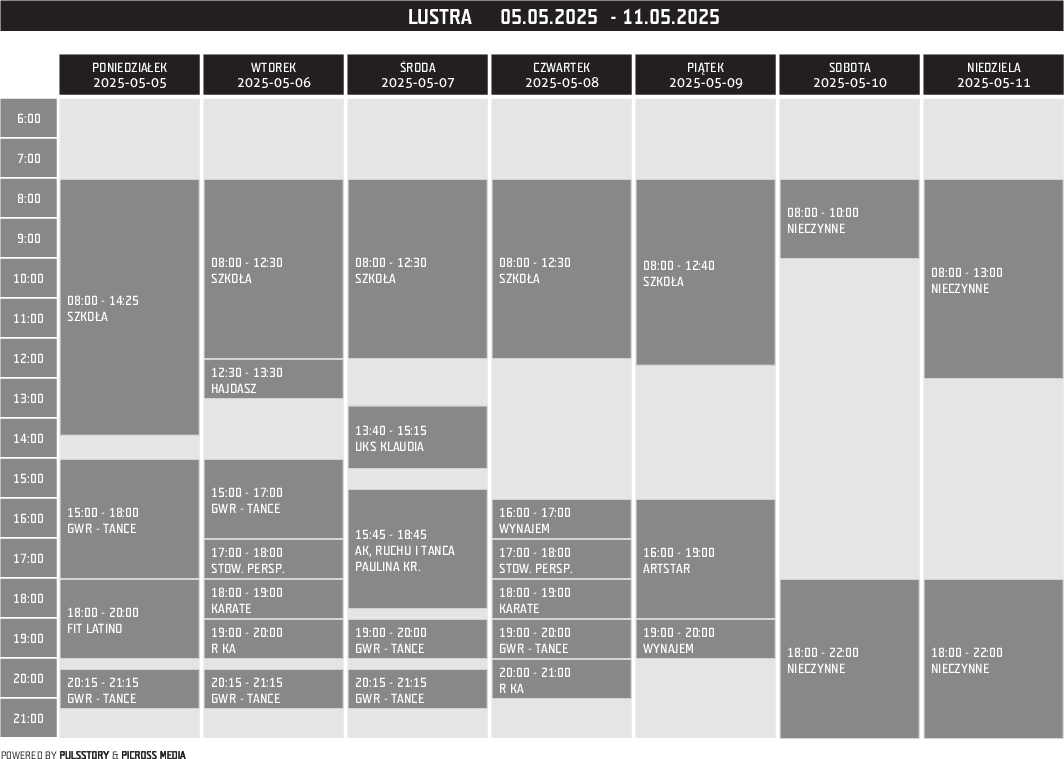The height and width of the screenshot is (759, 1064).
Task: Open Monday's FIT LATINO 18:00 - 20:00 class
Action: click(x=130, y=620)
